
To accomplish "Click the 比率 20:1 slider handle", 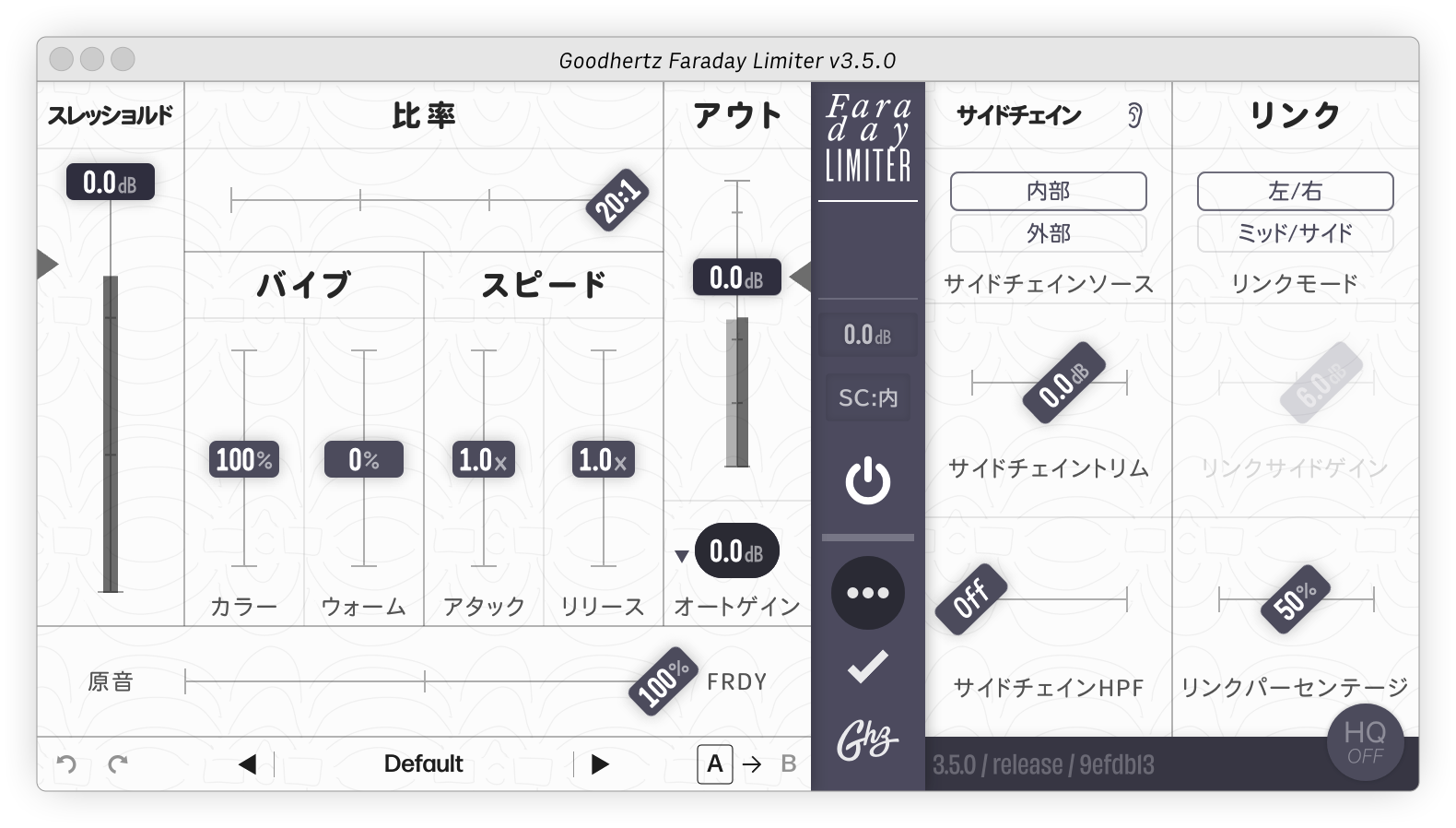I will 617,199.
